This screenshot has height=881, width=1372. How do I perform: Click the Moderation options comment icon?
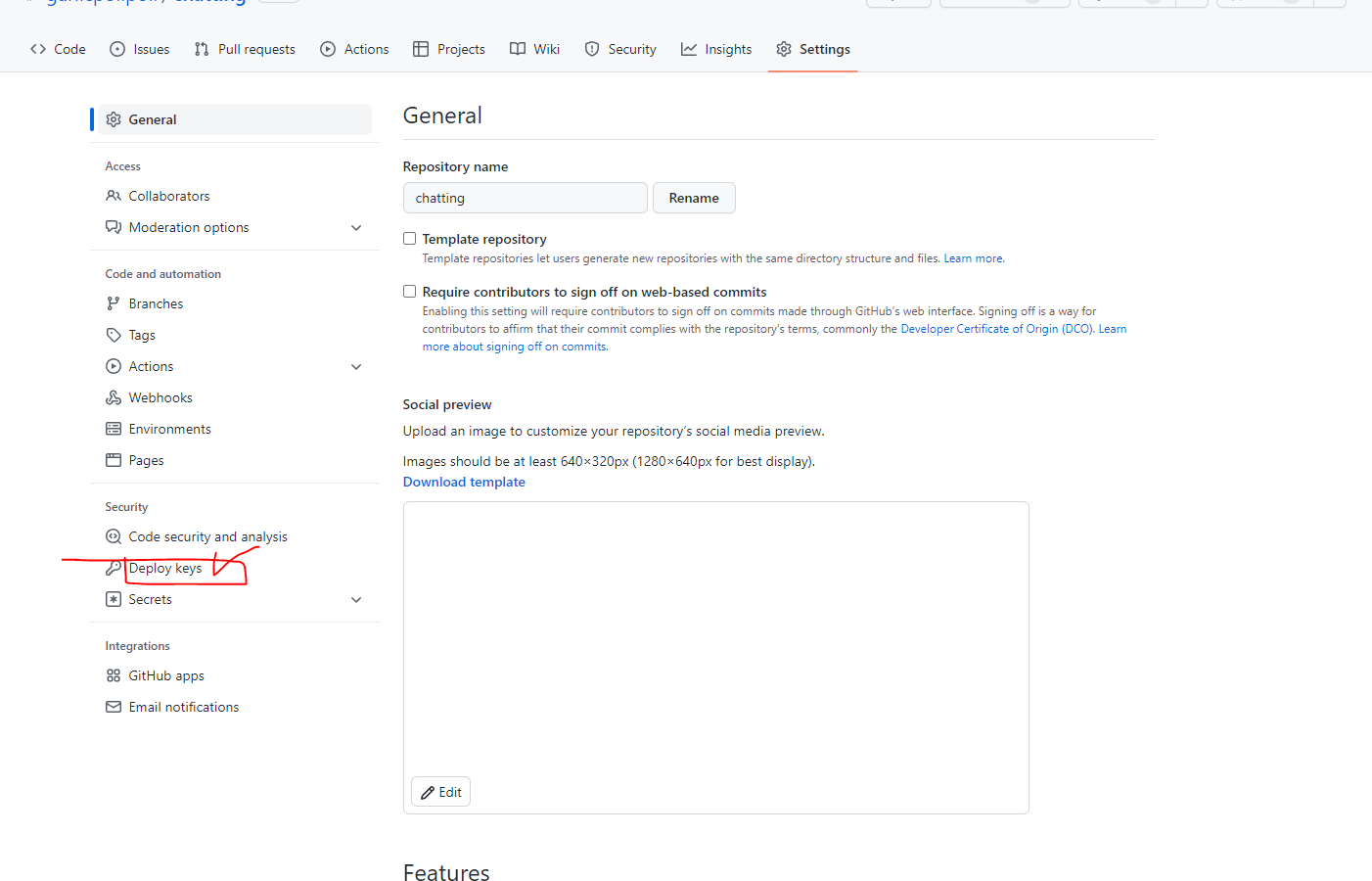114,227
